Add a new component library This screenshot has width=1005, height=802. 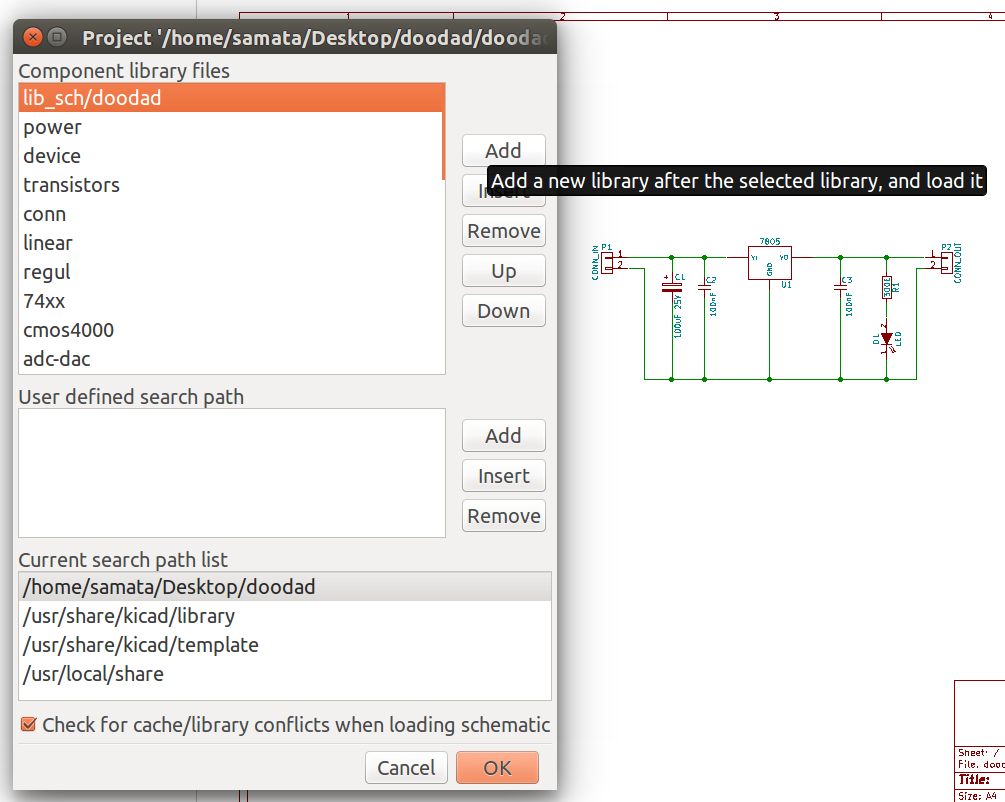503,150
